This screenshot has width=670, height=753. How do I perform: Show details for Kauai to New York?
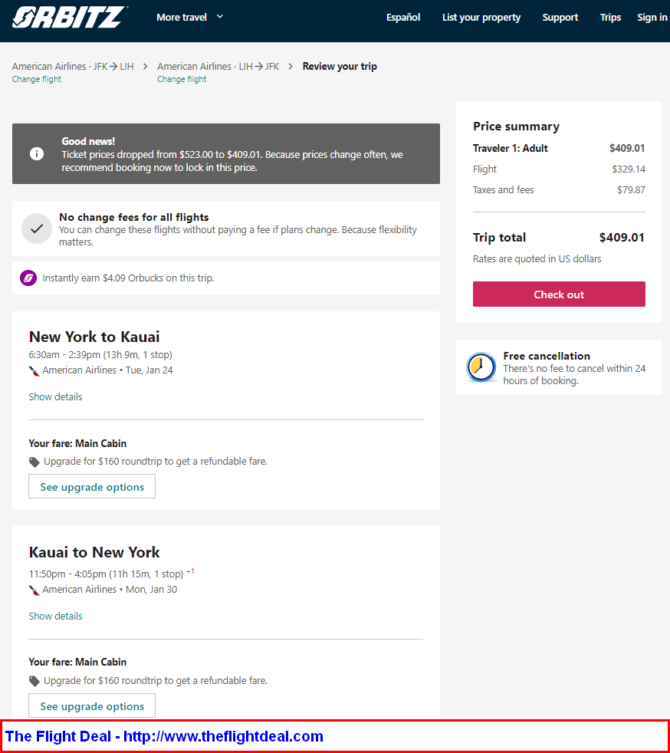55,616
